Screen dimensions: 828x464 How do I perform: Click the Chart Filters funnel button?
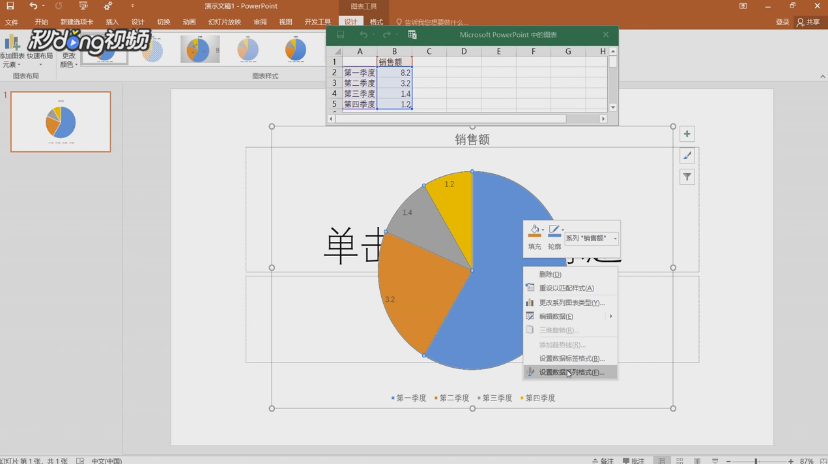(x=687, y=177)
